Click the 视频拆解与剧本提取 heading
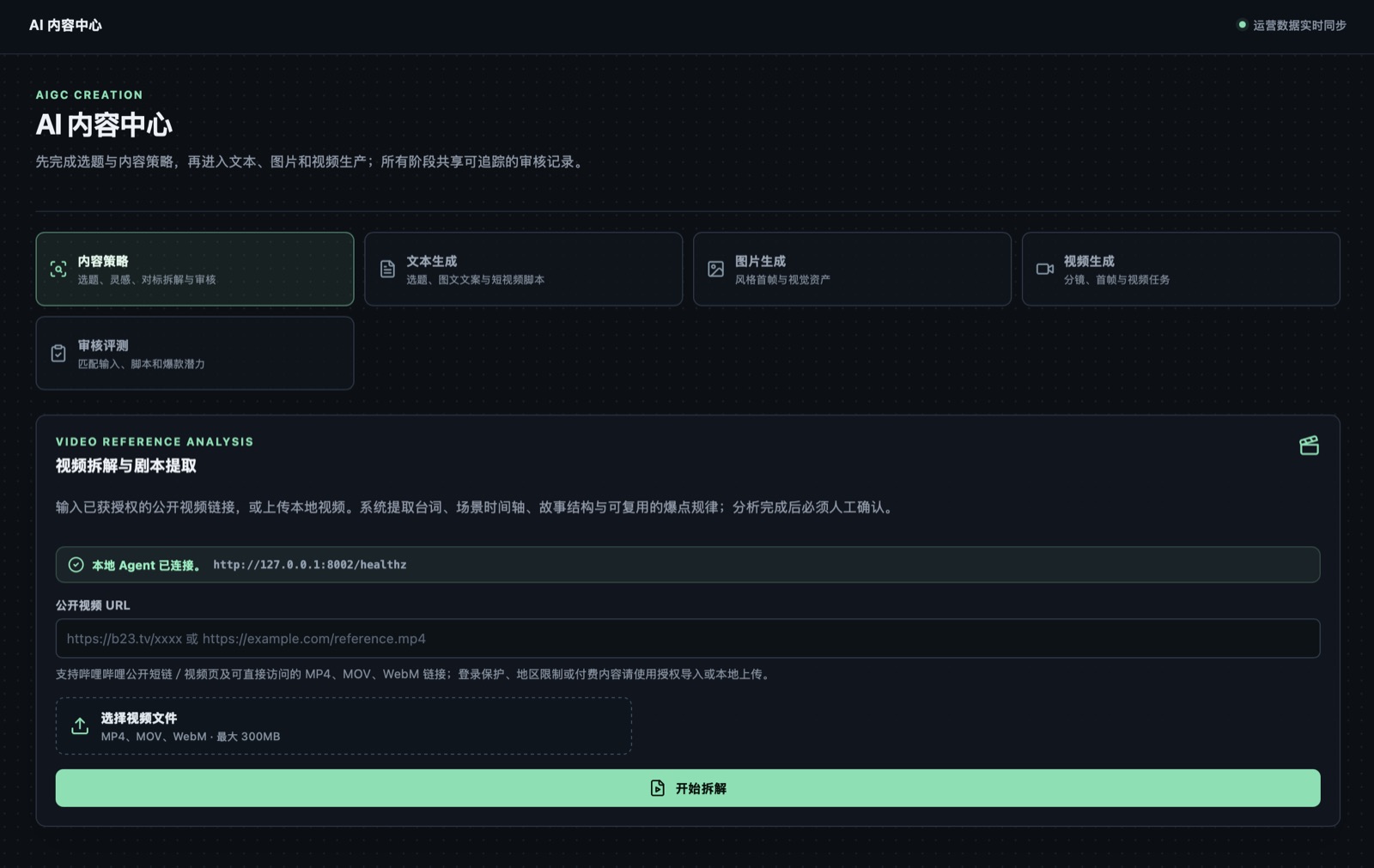This screenshot has width=1374, height=868. click(126, 466)
